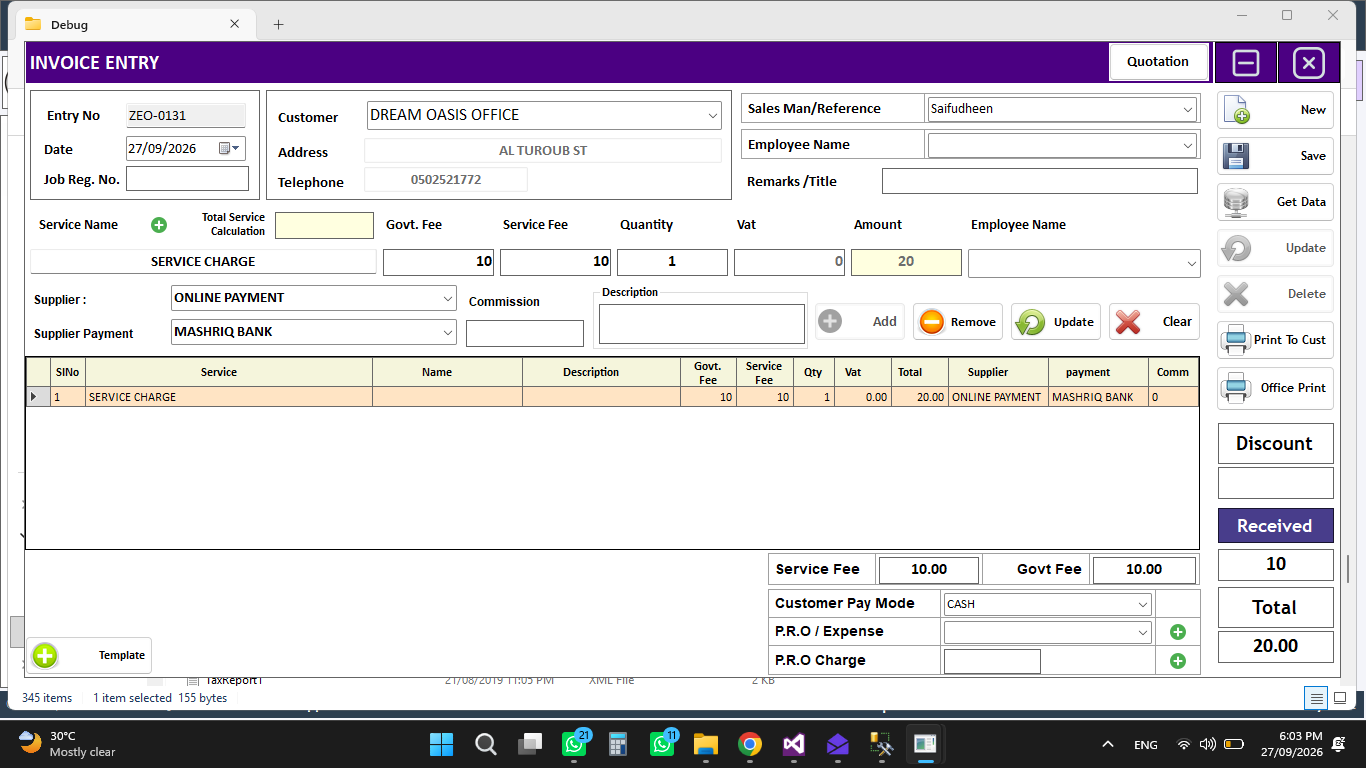Save the invoice with the floppy disk button

(x=1275, y=156)
